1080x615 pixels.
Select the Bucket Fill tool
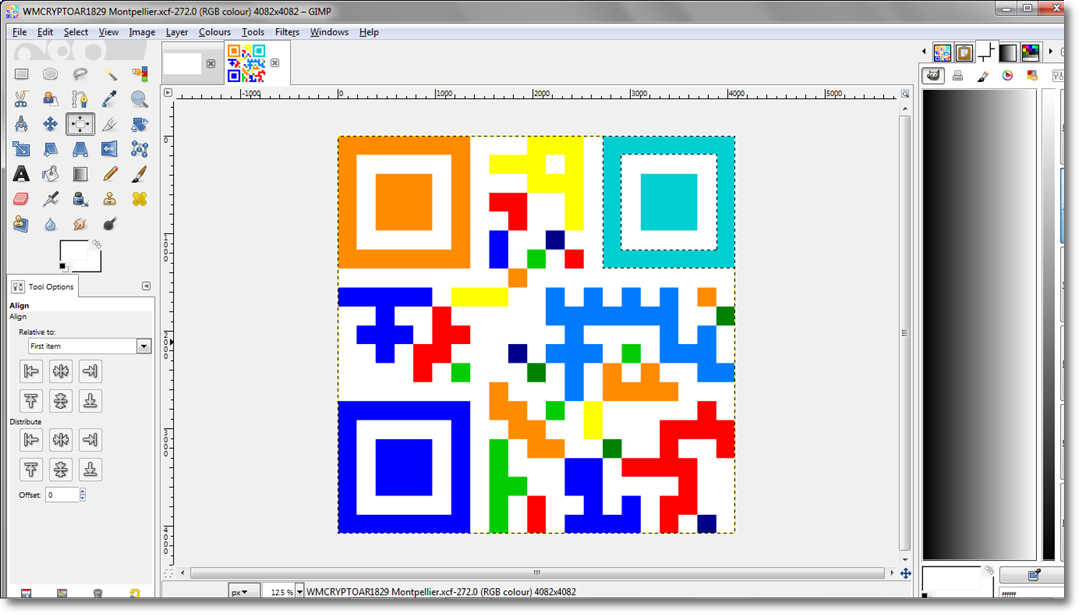tap(50, 174)
